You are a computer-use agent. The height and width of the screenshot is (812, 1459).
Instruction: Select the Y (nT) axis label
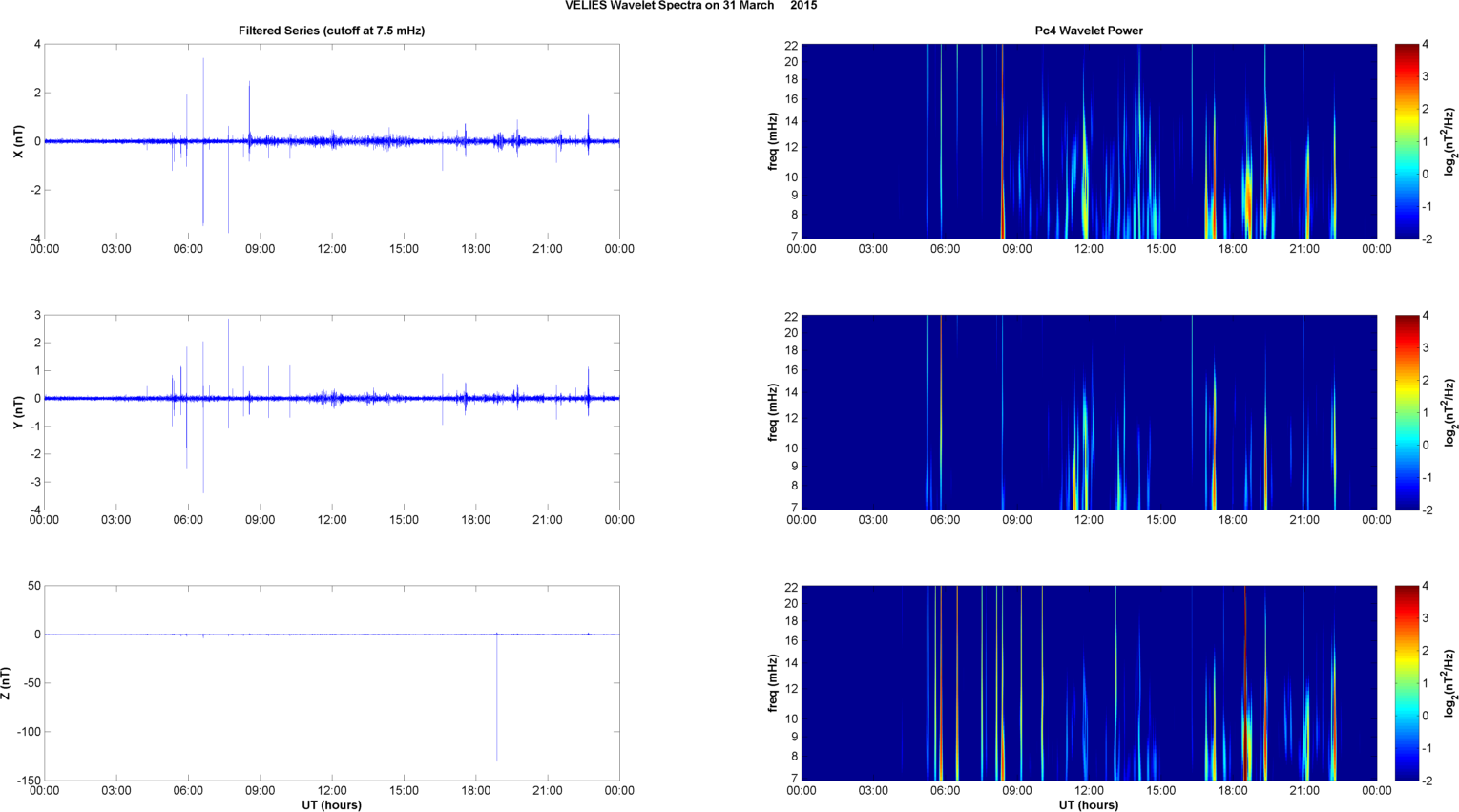pos(16,411)
